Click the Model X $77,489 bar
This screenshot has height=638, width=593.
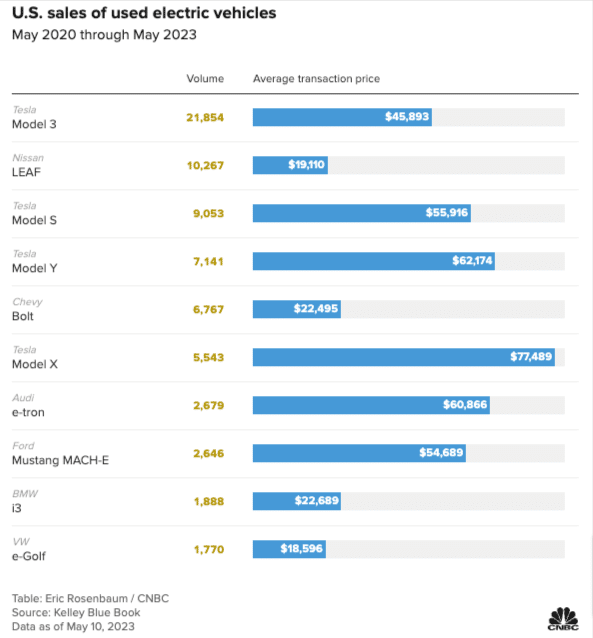[404, 357]
